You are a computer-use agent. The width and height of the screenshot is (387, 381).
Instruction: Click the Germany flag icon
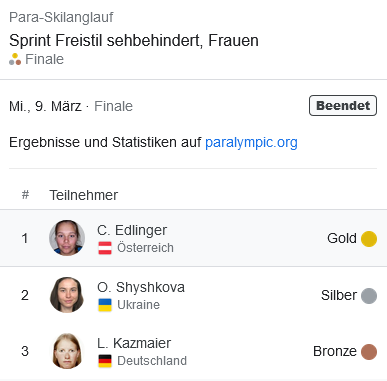pos(105,361)
